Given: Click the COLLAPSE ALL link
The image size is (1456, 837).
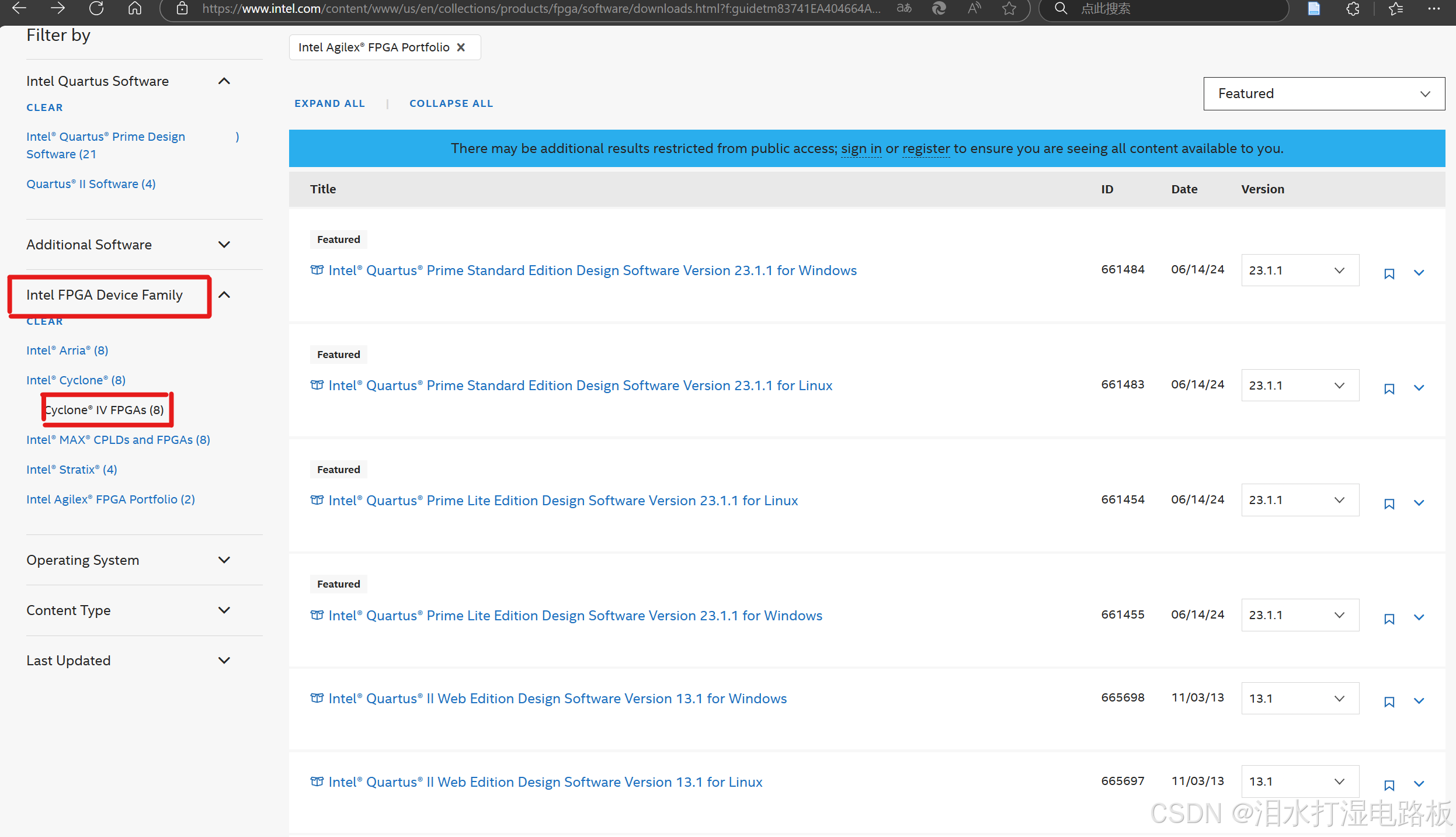Looking at the screenshot, I should [x=451, y=103].
